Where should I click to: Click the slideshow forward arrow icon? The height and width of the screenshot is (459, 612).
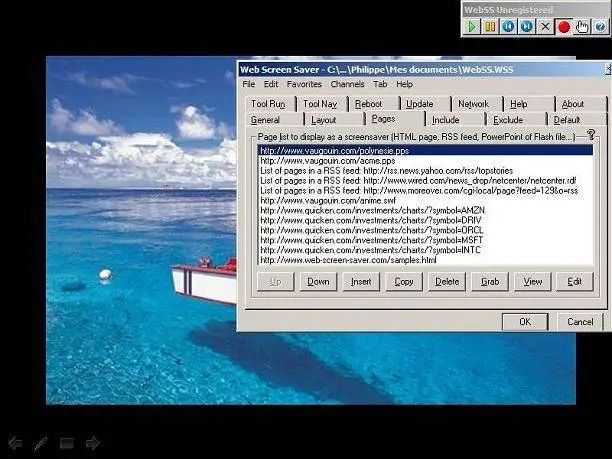pyautogui.click(x=93, y=443)
